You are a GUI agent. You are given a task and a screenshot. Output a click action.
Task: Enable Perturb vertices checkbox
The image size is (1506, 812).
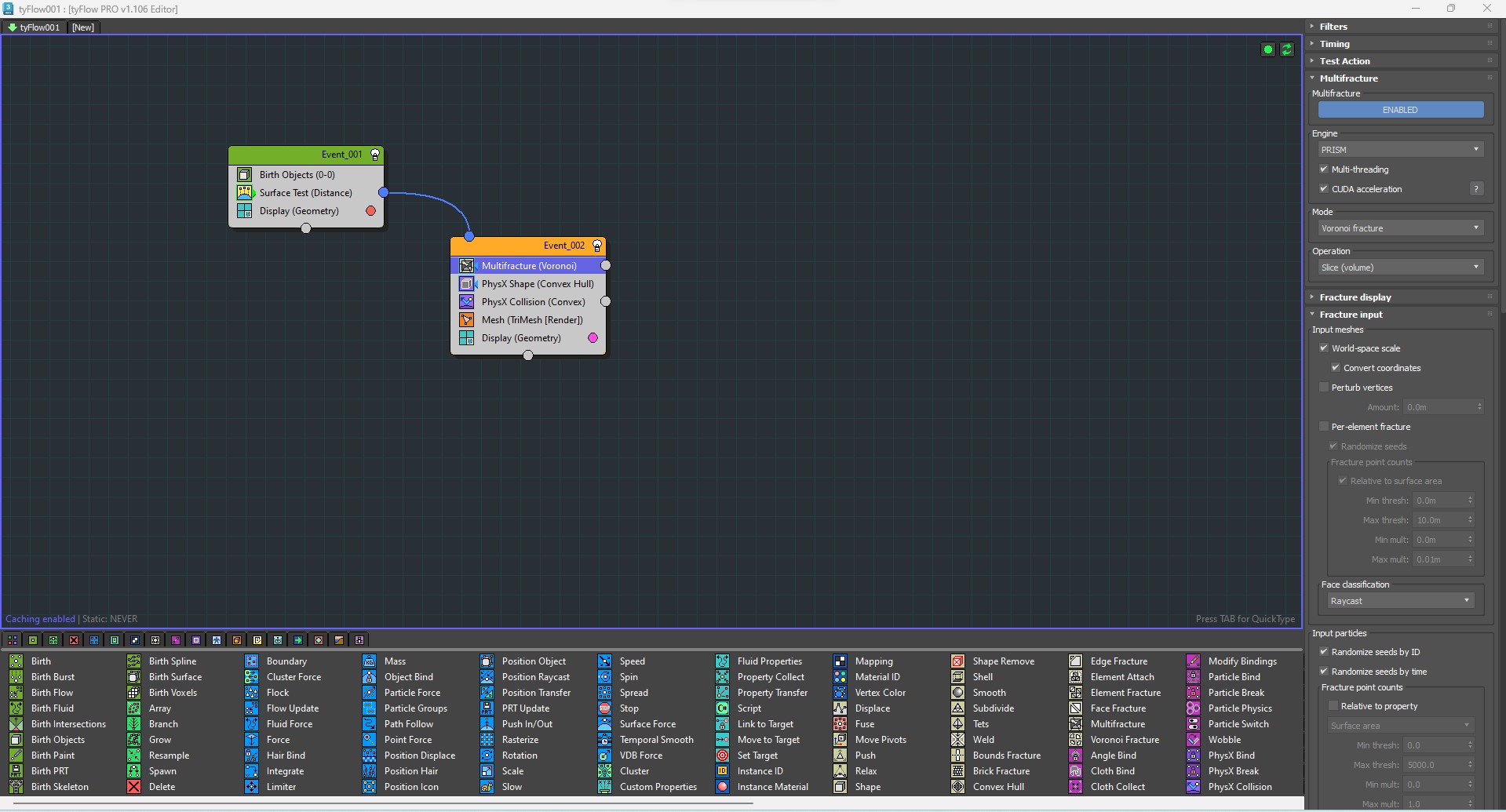click(1324, 388)
